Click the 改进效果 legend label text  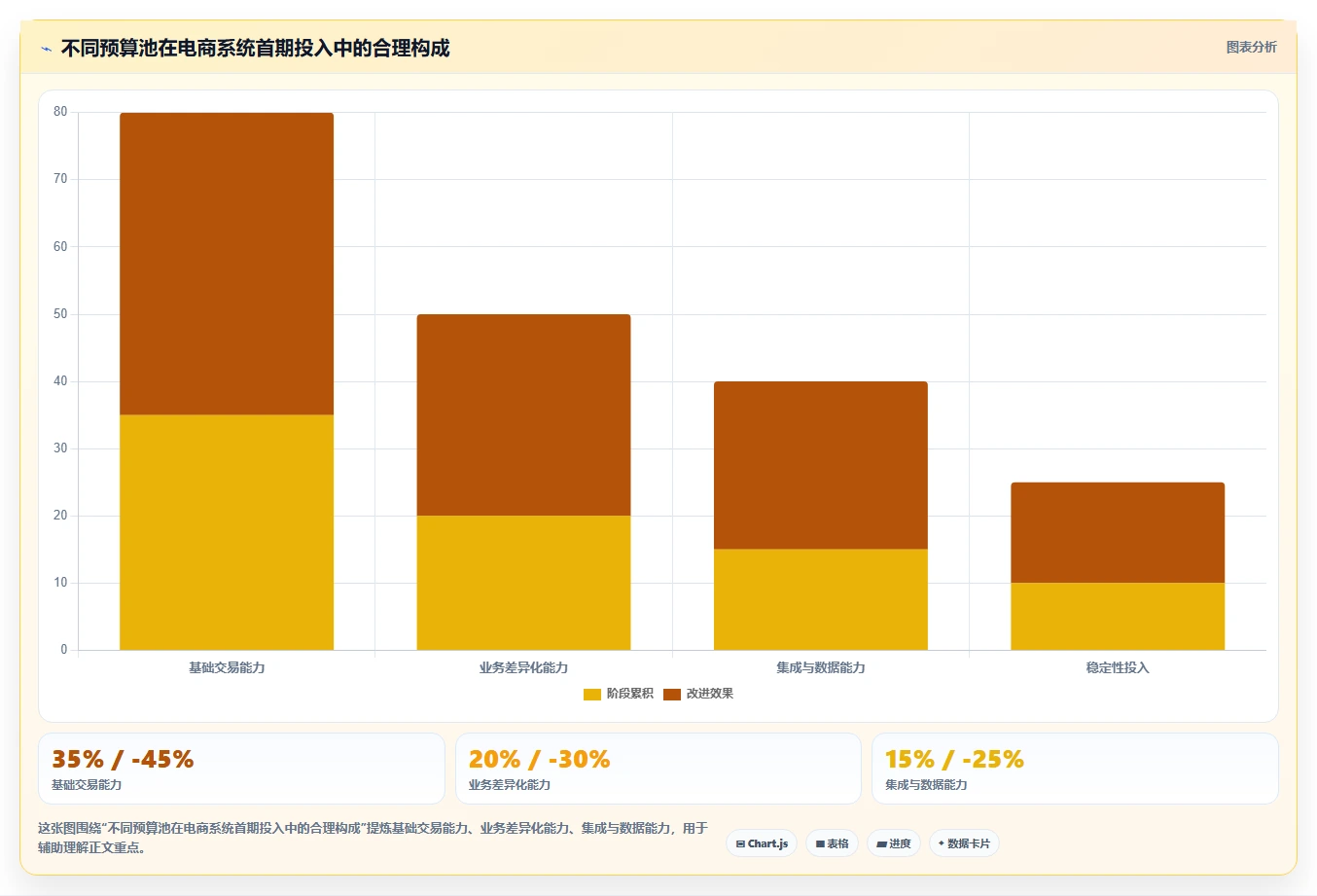pos(709,694)
